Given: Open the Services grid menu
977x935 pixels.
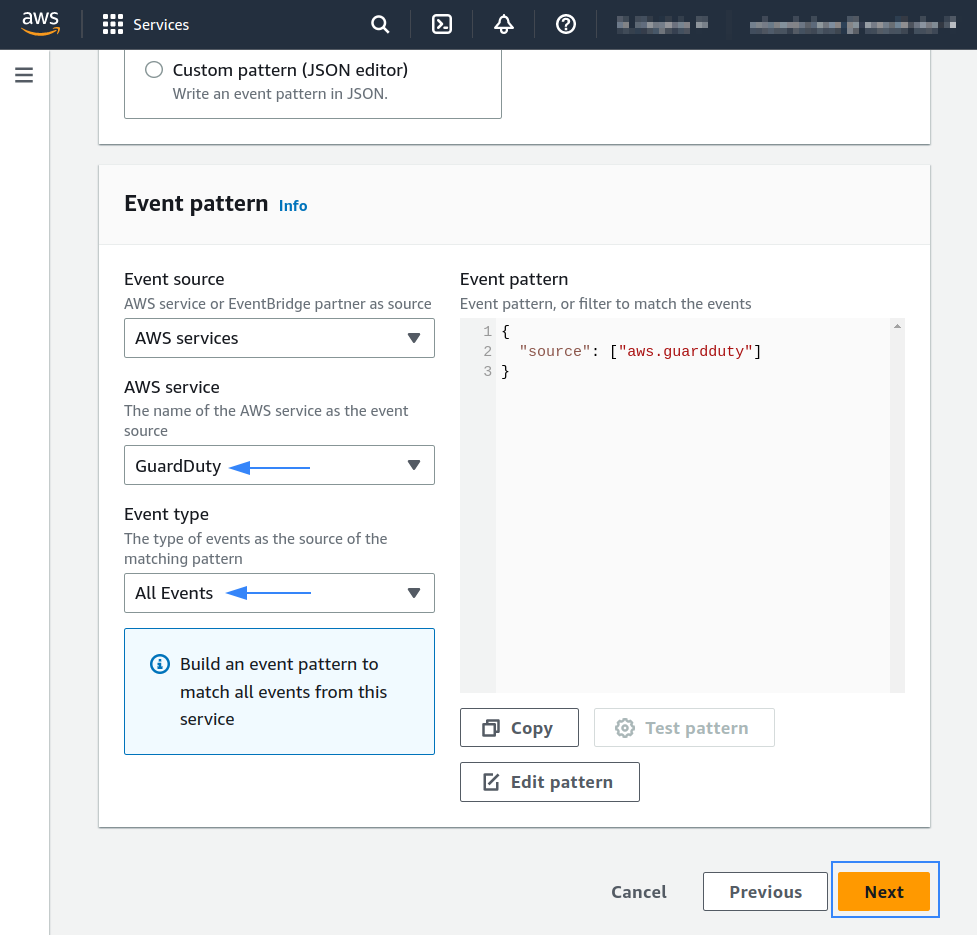Looking at the screenshot, I should [x=113, y=24].
